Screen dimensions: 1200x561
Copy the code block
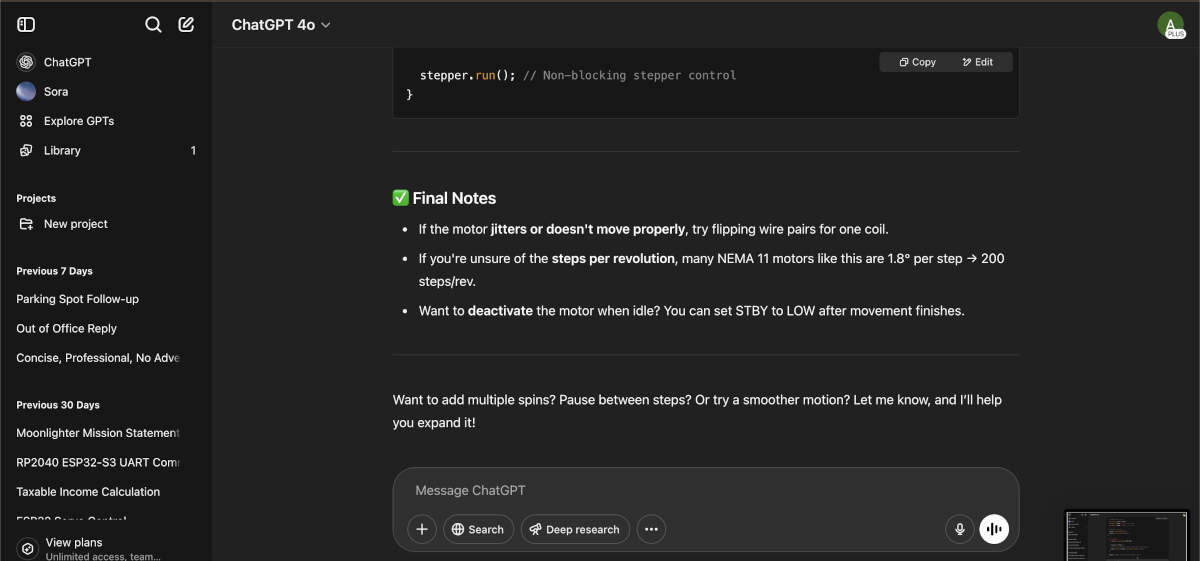click(x=917, y=62)
